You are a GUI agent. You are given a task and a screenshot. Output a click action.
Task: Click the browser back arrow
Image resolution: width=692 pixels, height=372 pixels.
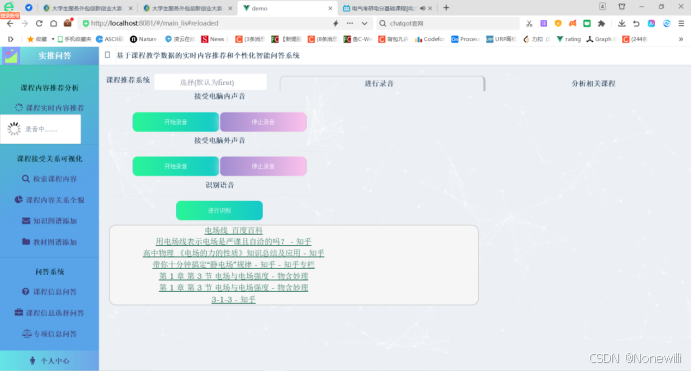point(10,23)
